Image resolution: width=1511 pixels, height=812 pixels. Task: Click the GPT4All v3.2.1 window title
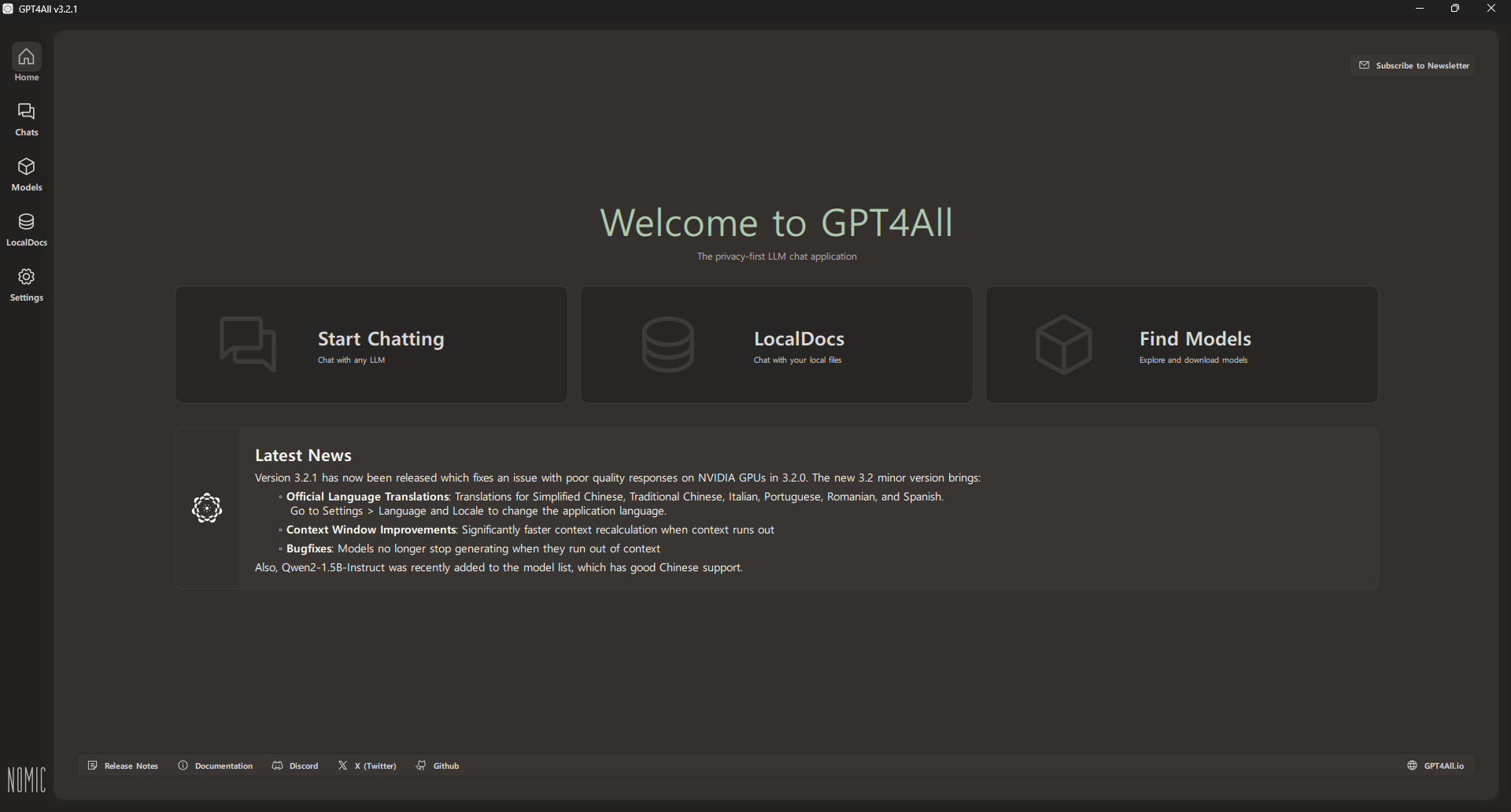[x=48, y=9]
